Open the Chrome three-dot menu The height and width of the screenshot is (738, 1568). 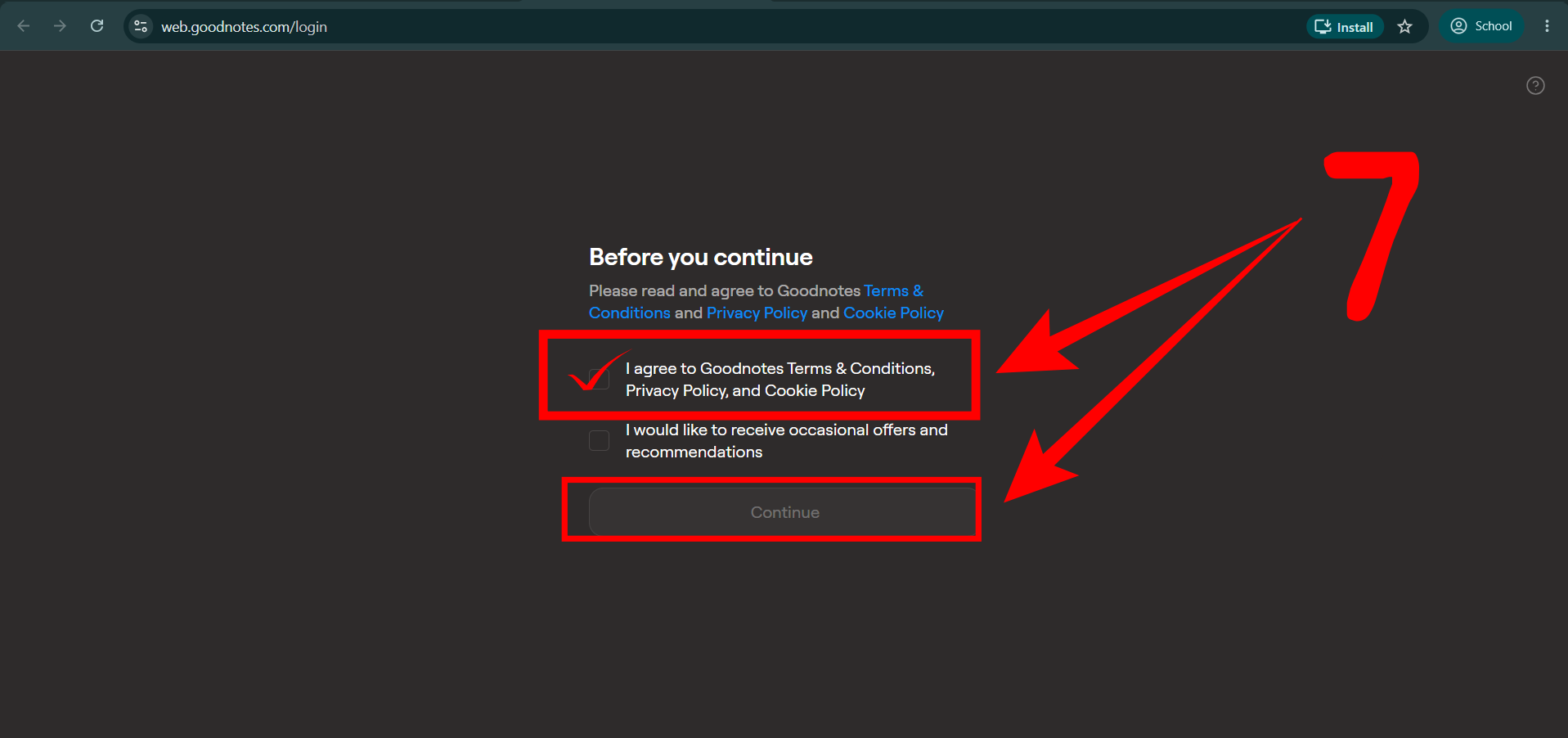pyautogui.click(x=1547, y=26)
